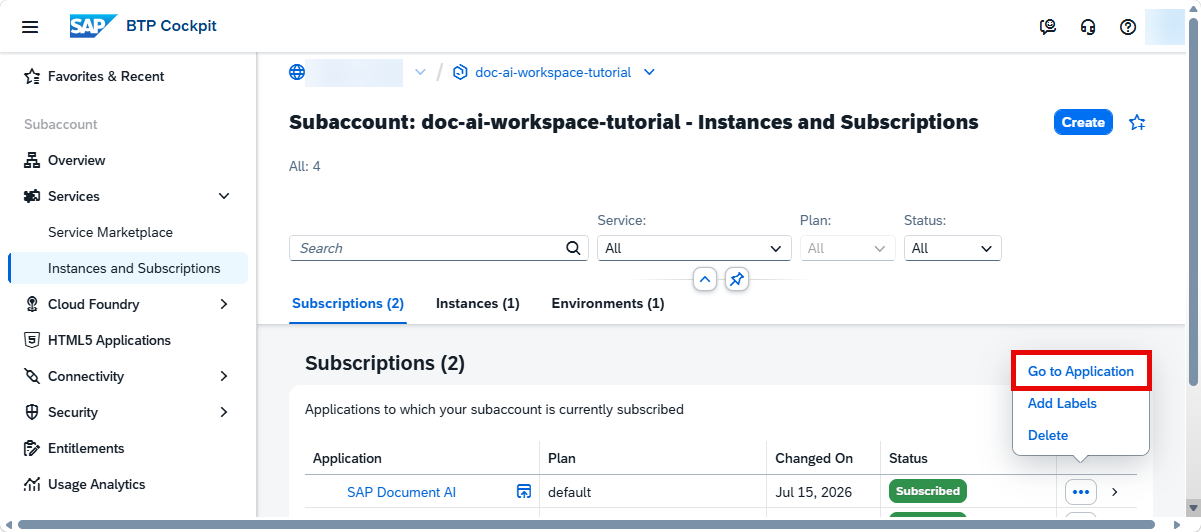The height and width of the screenshot is (532, 1201).
Task: Click the Usage Analytics chart icon
Action: pyautogui.click(x=32, y=484)
